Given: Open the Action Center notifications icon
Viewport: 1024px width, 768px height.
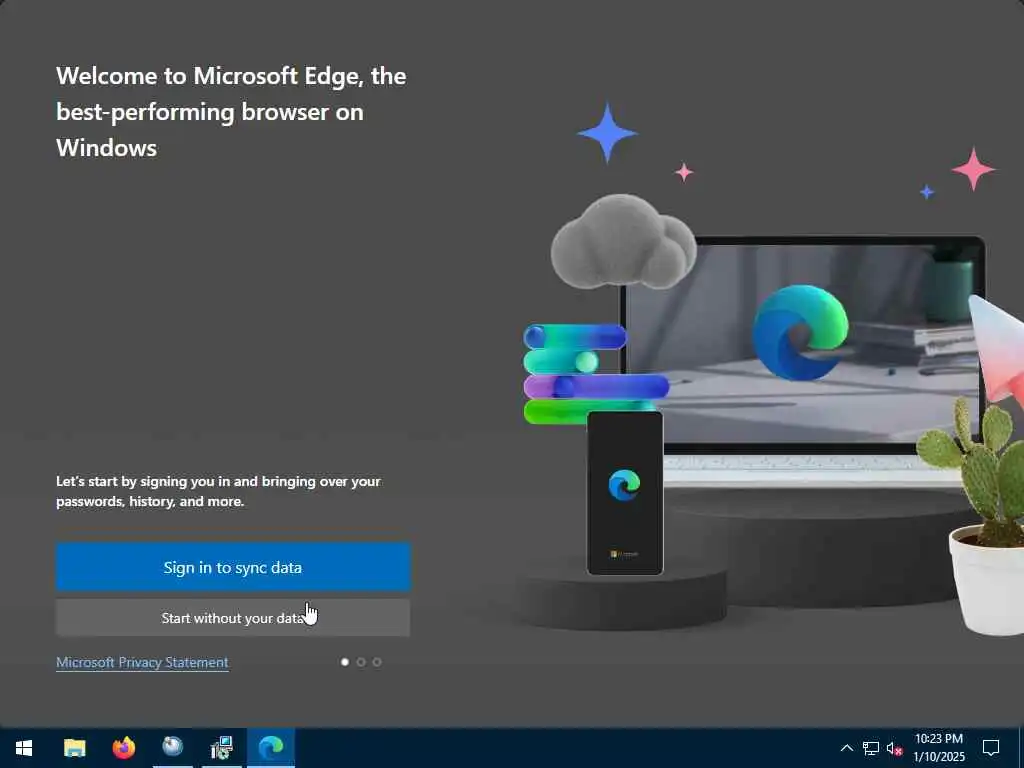Looking at the screenshot, I should [991, 748].
